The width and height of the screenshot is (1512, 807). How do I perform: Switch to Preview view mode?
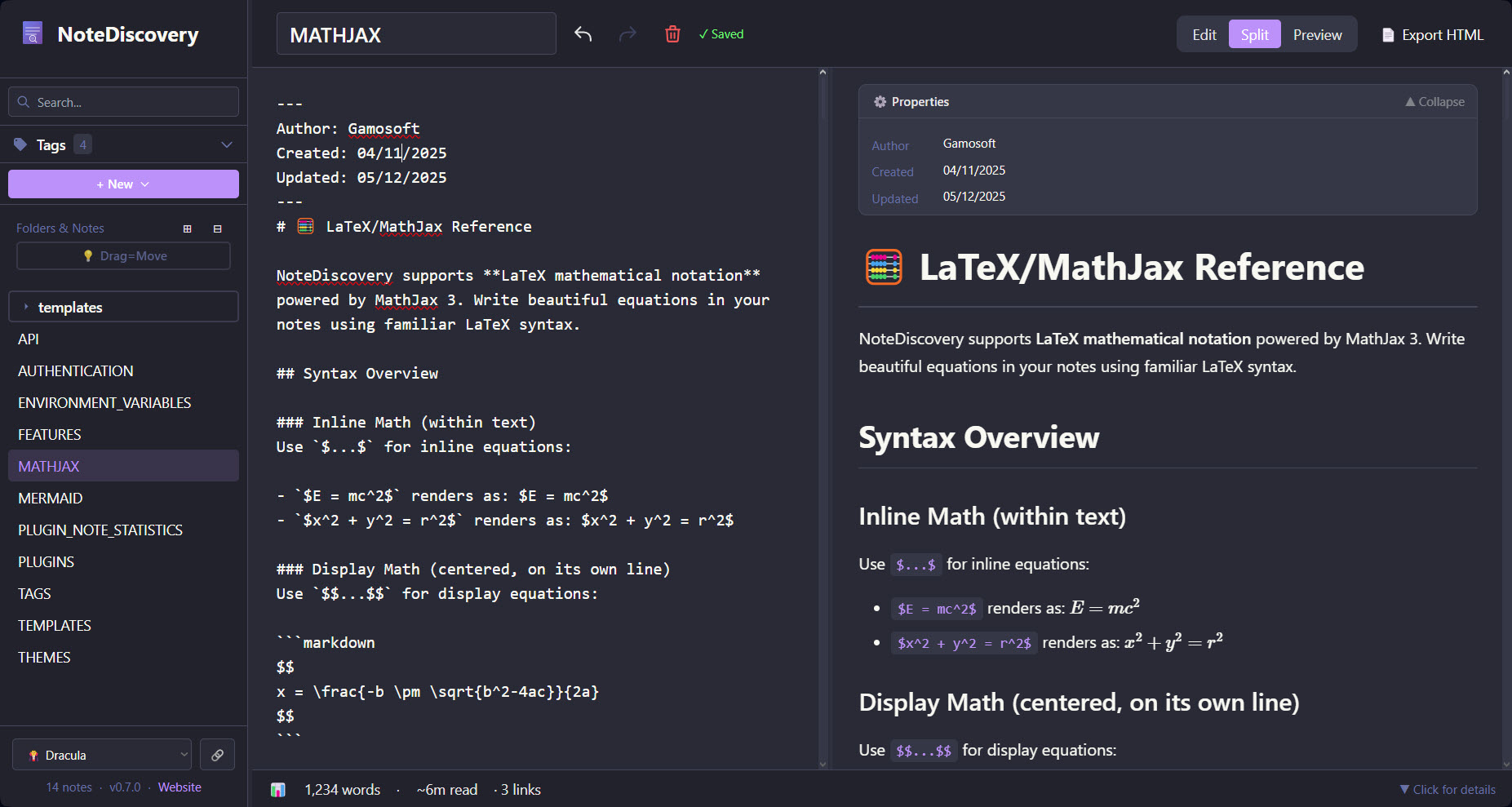[x=1317, y=35]
